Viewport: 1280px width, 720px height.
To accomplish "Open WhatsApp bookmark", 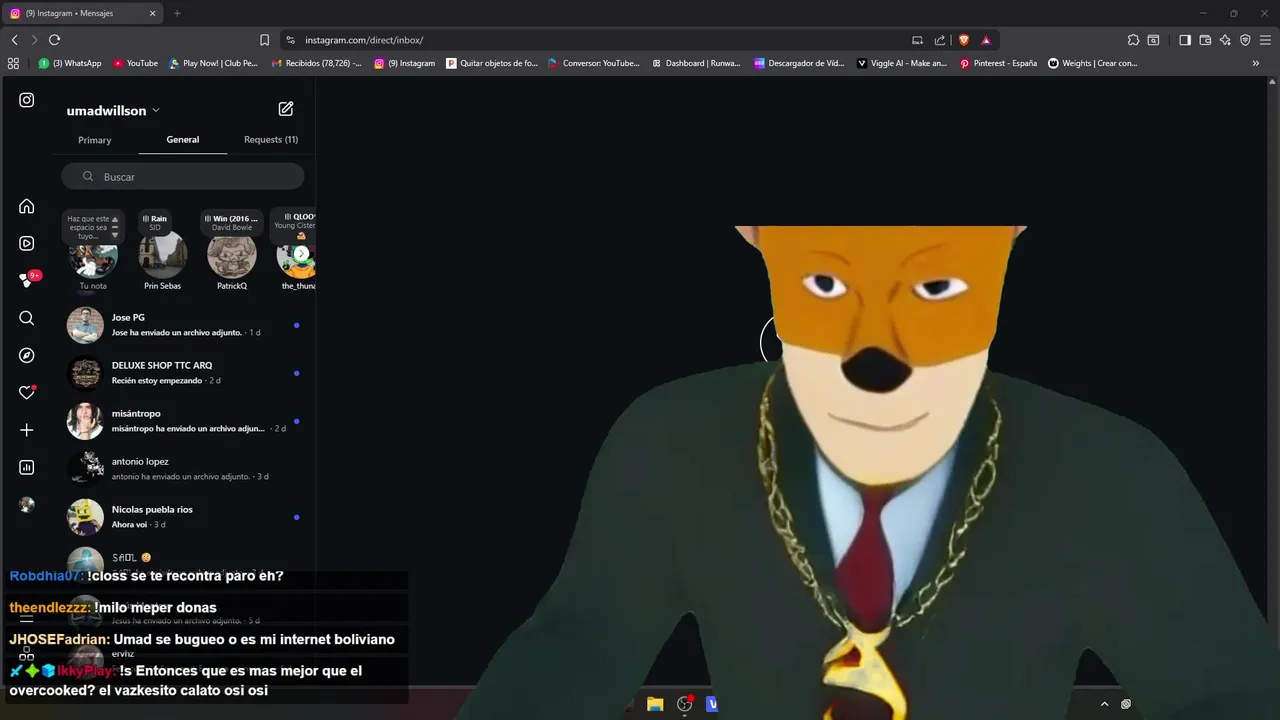I will pyautogui.click(x=70, y=63).
